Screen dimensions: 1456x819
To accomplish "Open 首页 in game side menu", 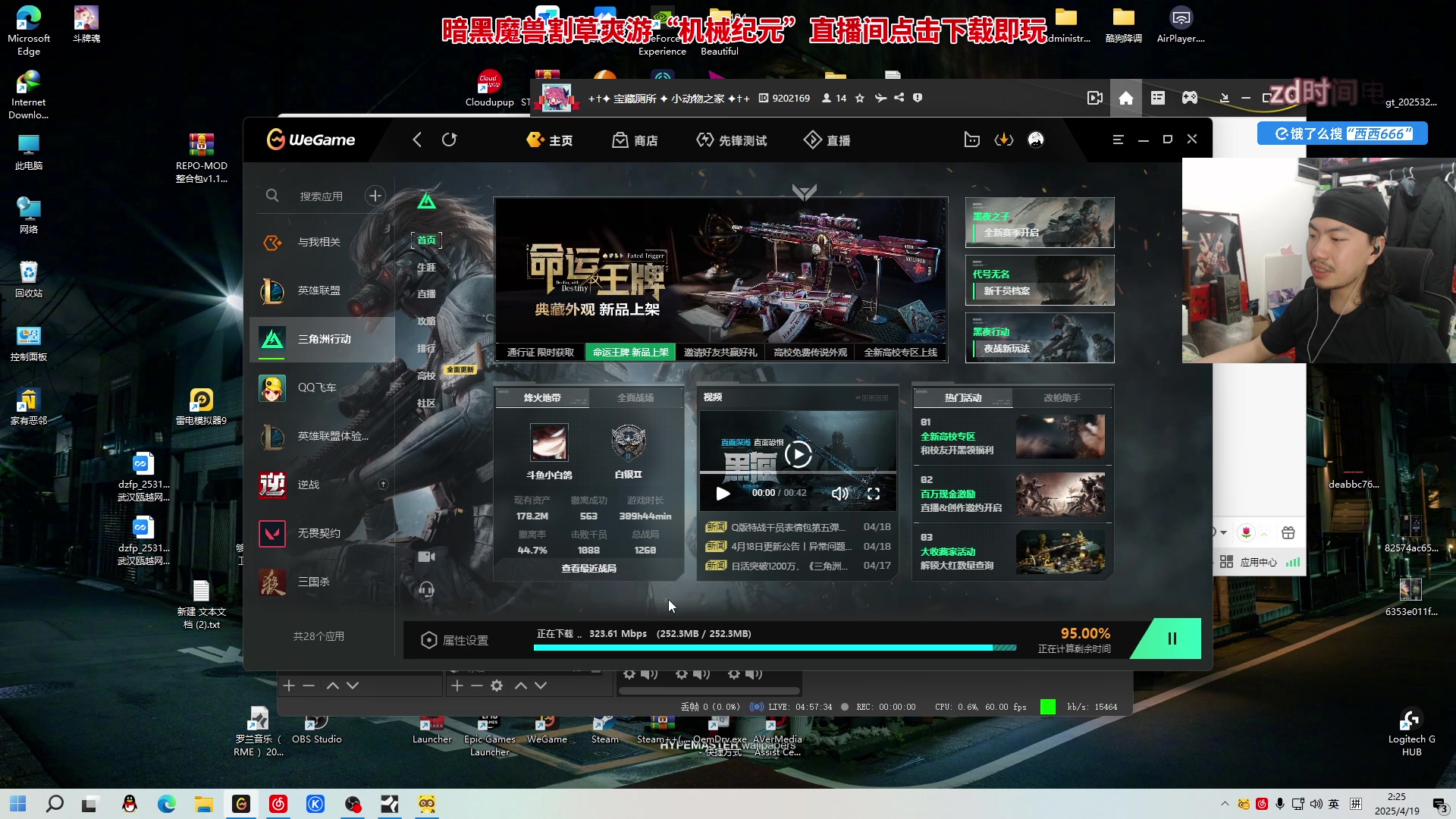I will click(x=426, y=240).
